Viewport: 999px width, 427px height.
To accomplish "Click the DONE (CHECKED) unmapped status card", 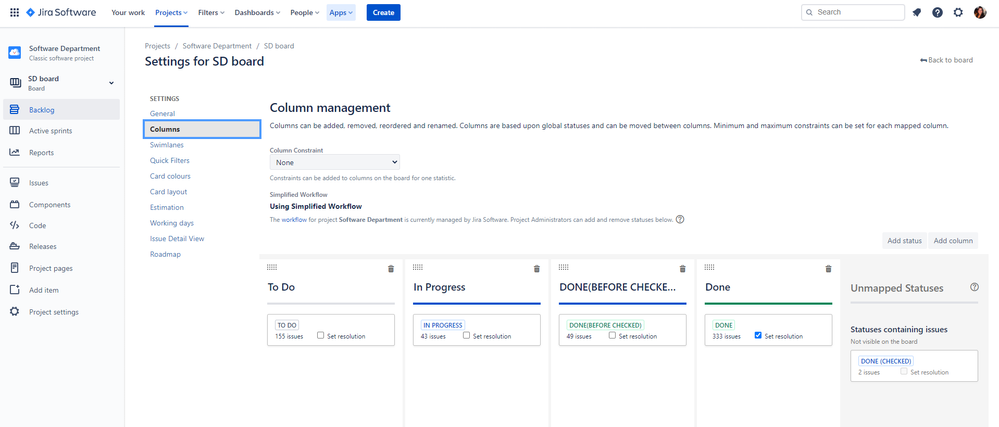I will (914, 366).
